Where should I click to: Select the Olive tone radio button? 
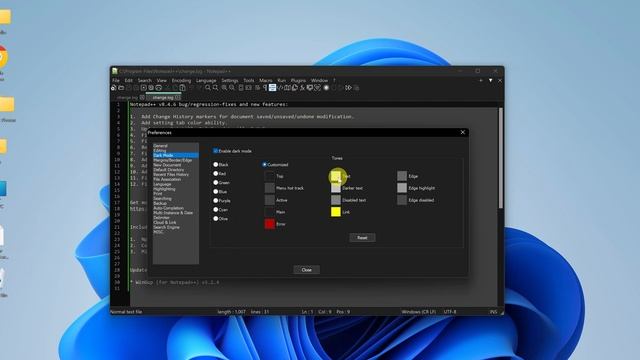(216, 218)
